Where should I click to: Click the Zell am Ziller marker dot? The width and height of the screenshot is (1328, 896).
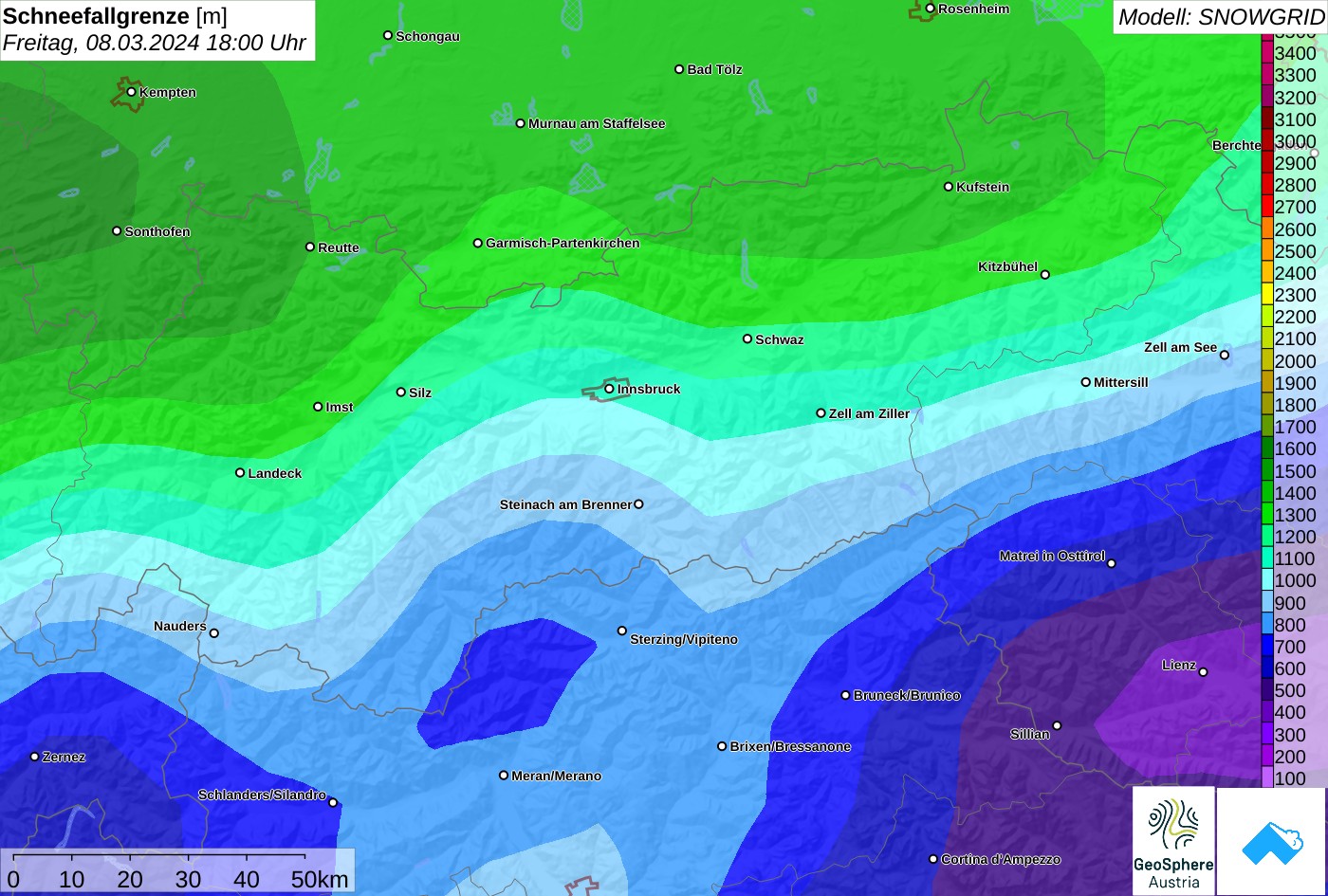pyautogui.click(x=821, y=412)
